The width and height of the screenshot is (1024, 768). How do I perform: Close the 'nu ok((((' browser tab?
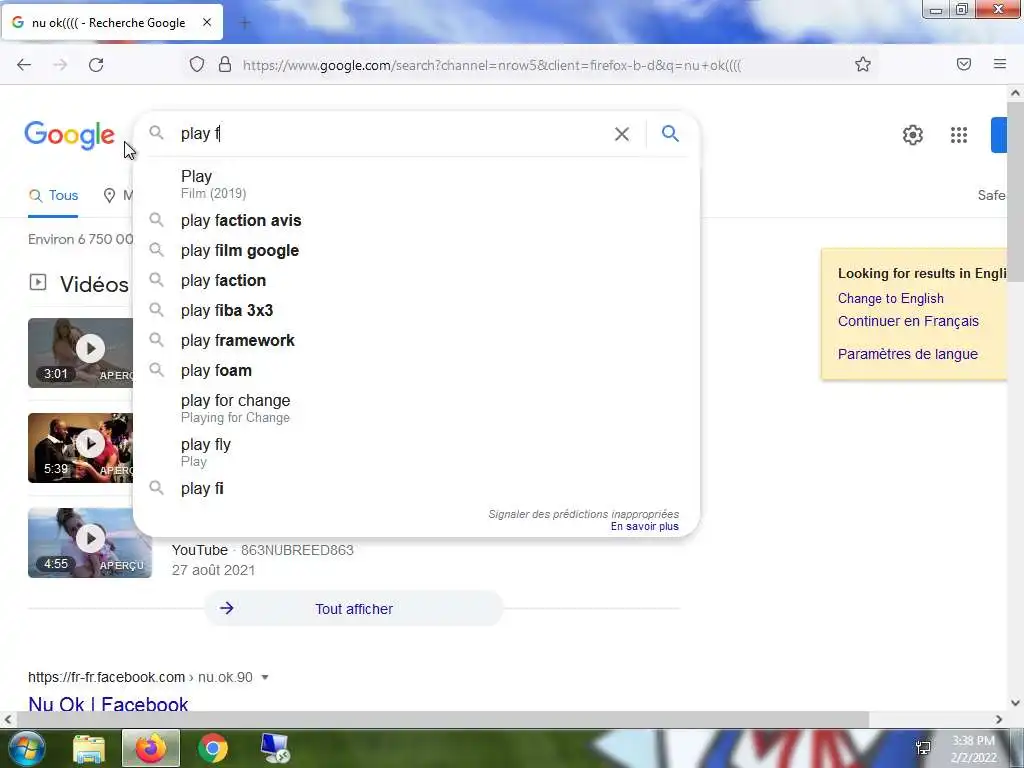(x=207, y=22)
